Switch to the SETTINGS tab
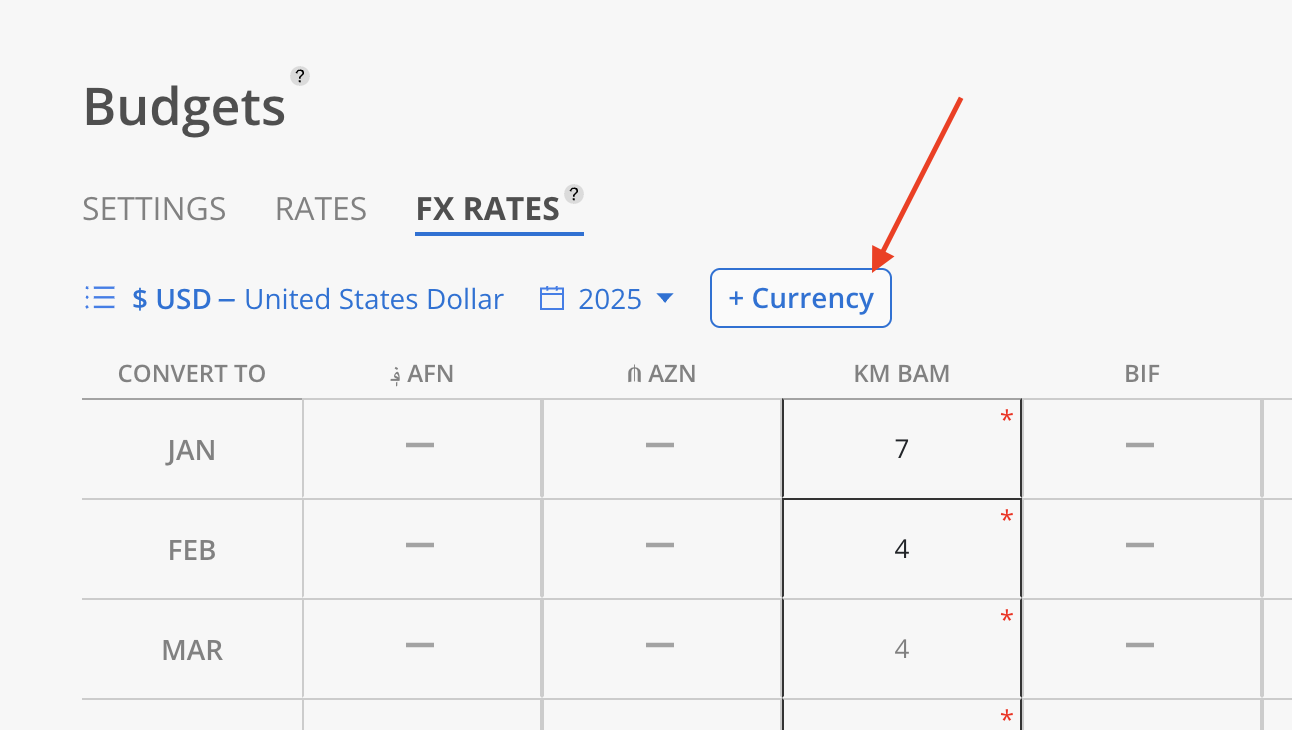 click(154, 209)
